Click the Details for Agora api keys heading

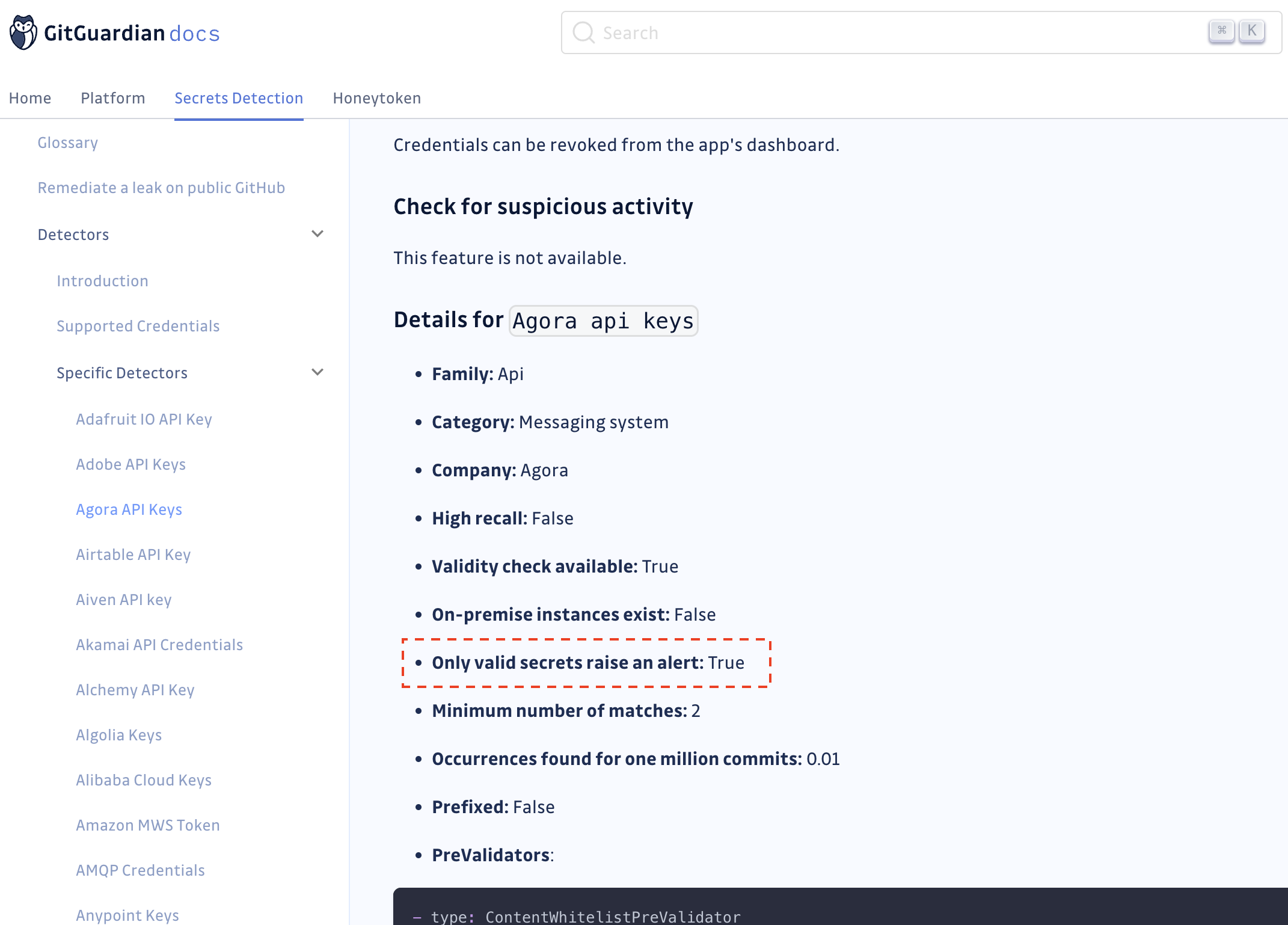point(545,320)
